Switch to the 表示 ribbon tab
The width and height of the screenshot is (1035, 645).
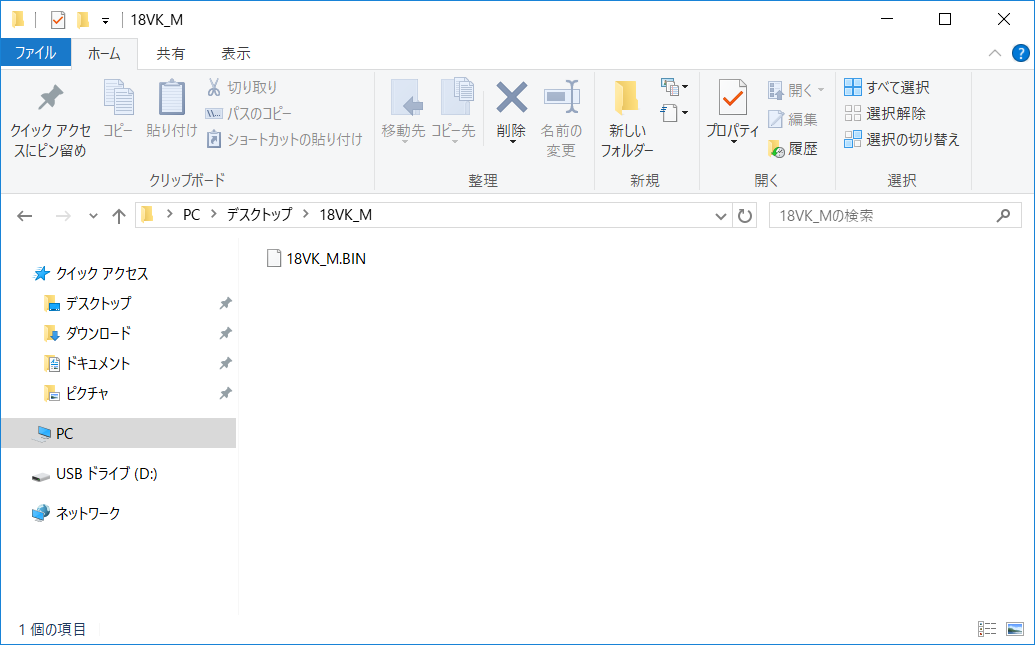(235, 53)
